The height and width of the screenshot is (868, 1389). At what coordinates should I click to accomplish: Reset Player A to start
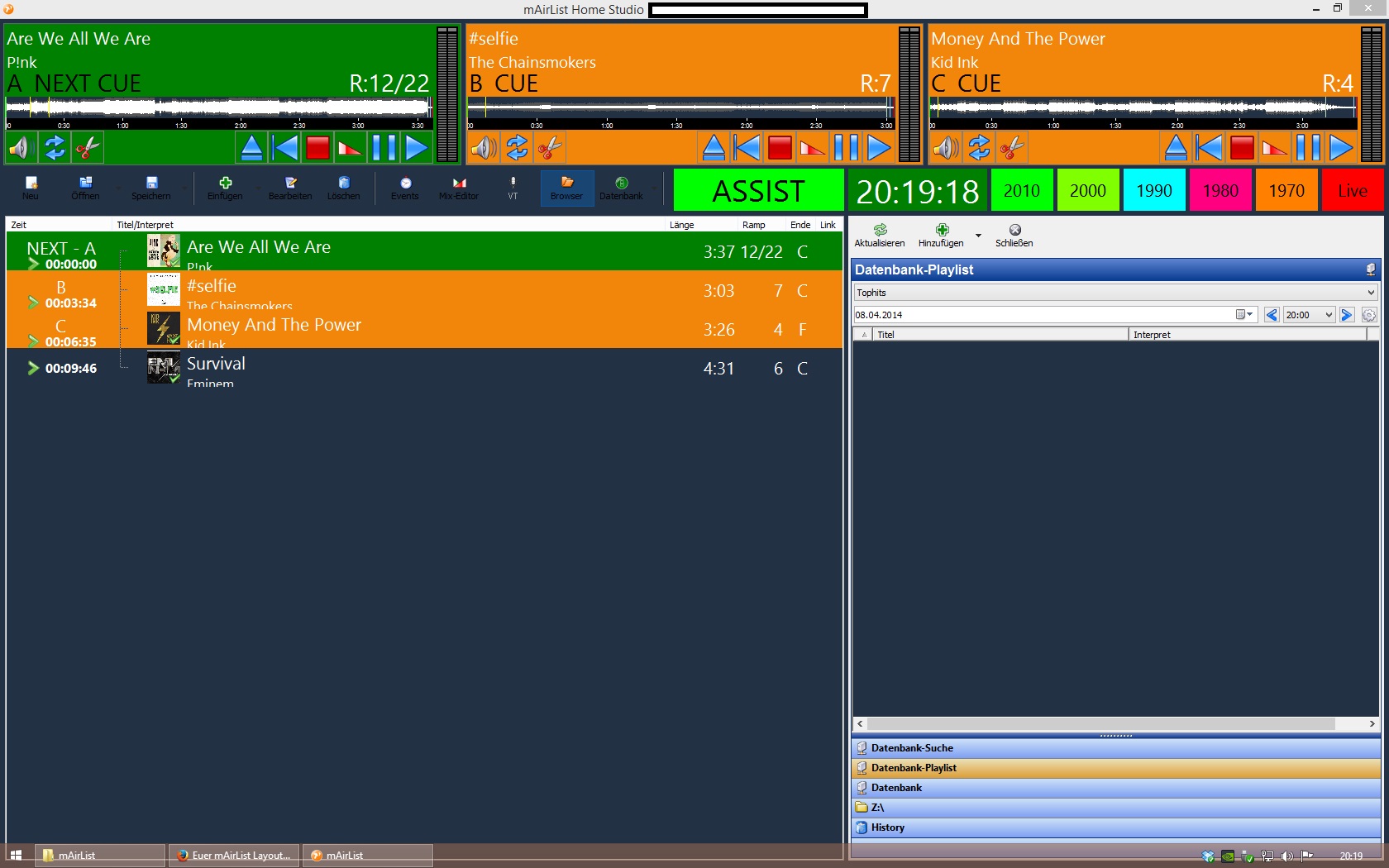click(x=284, y=148)
